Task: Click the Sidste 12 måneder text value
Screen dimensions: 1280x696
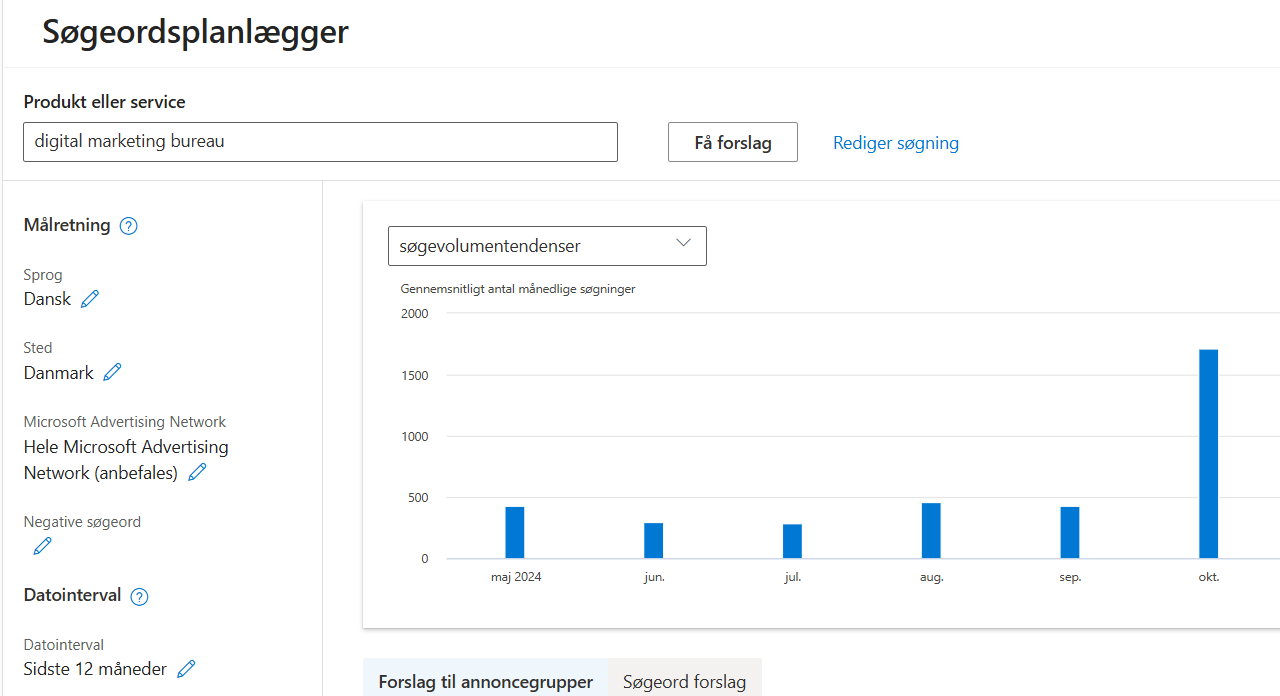Action: 95,669
